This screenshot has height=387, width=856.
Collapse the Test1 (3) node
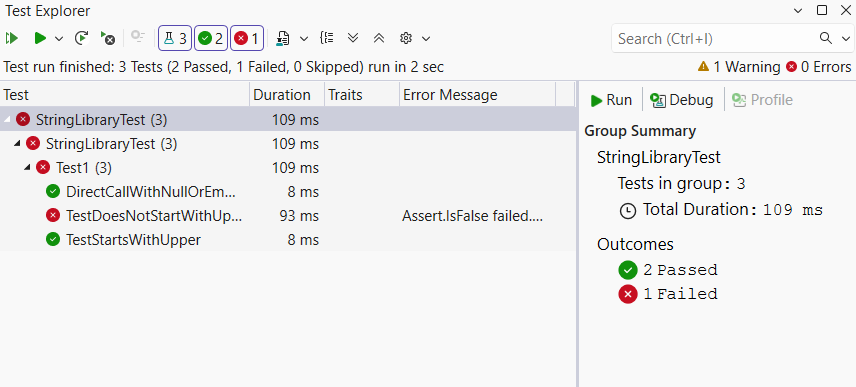click(x=27, y=167)
